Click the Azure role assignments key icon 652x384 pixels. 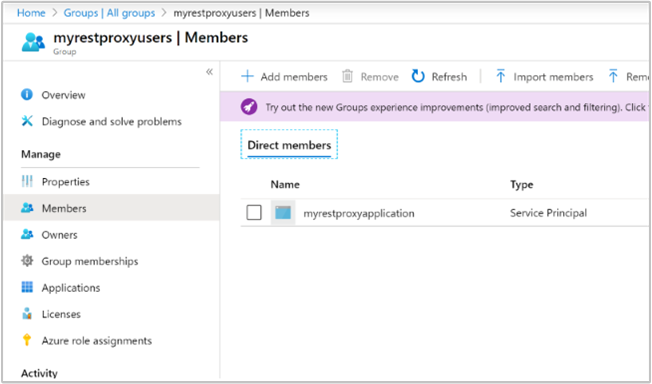click(27, 340)
